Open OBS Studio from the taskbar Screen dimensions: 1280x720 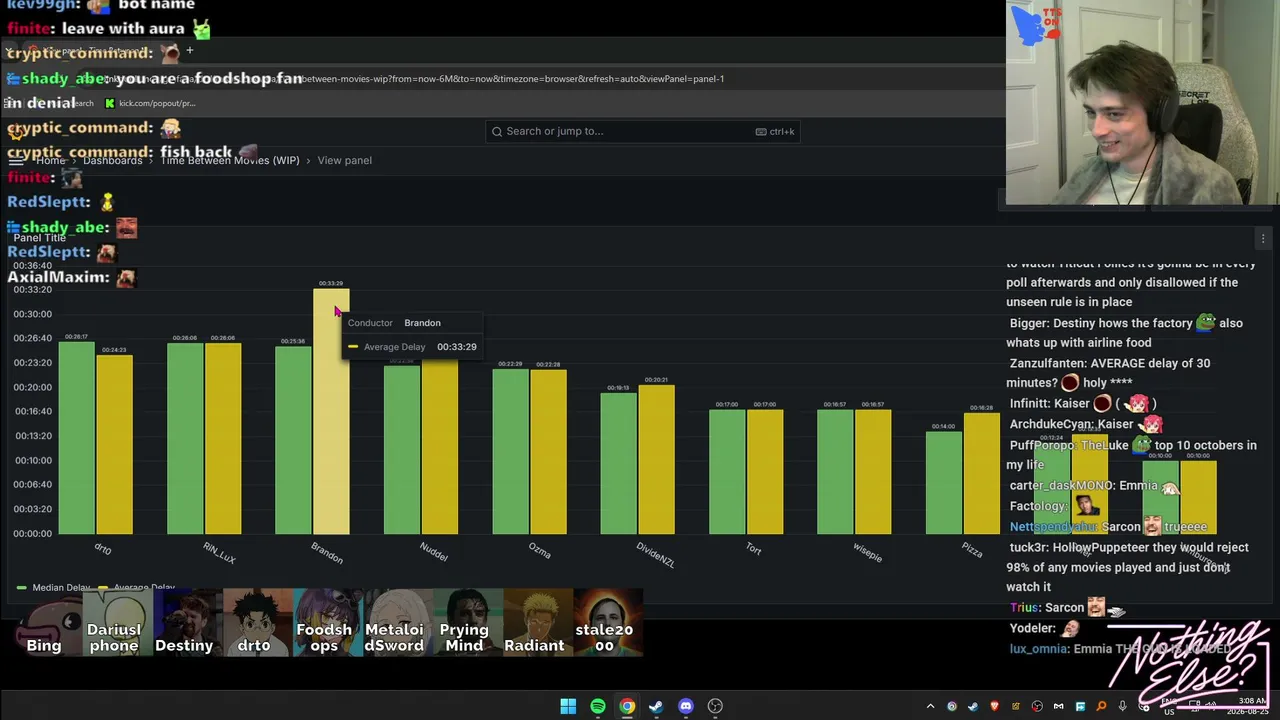(x=715, y=706)
